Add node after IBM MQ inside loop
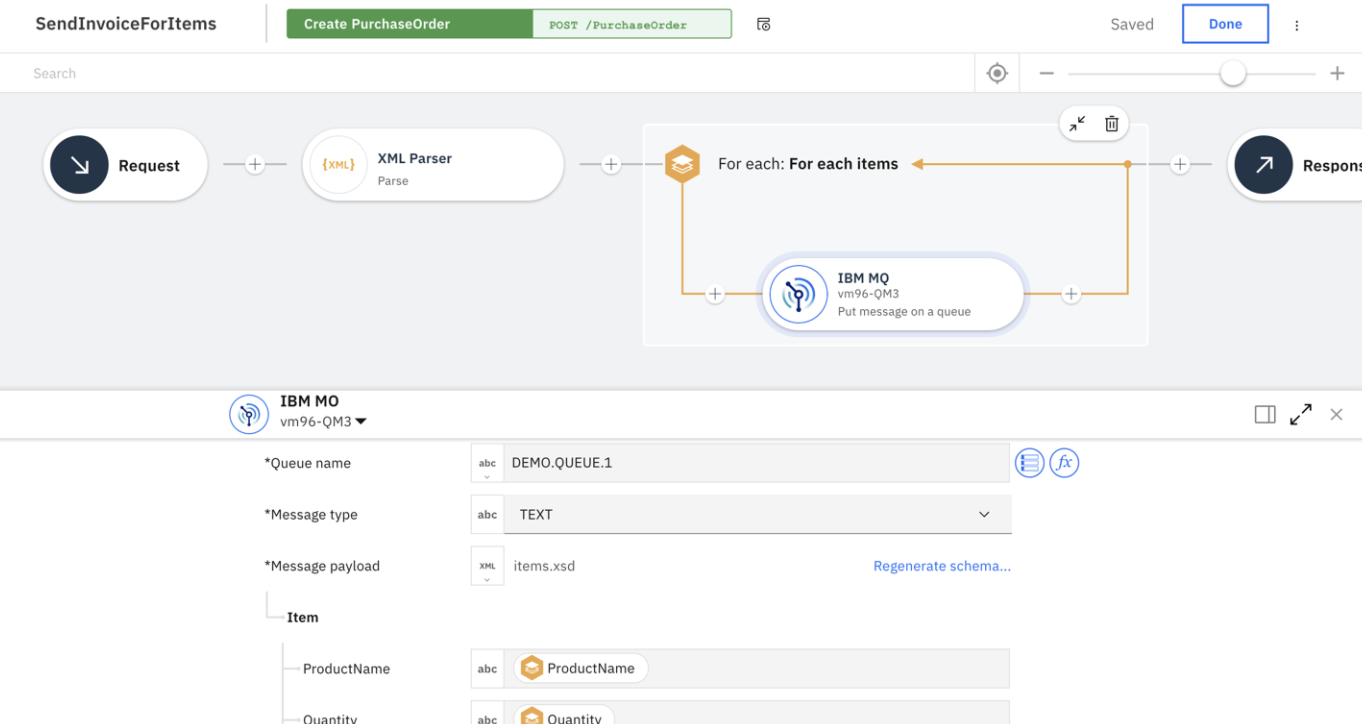1362x724 pixels. (1071, 294)
